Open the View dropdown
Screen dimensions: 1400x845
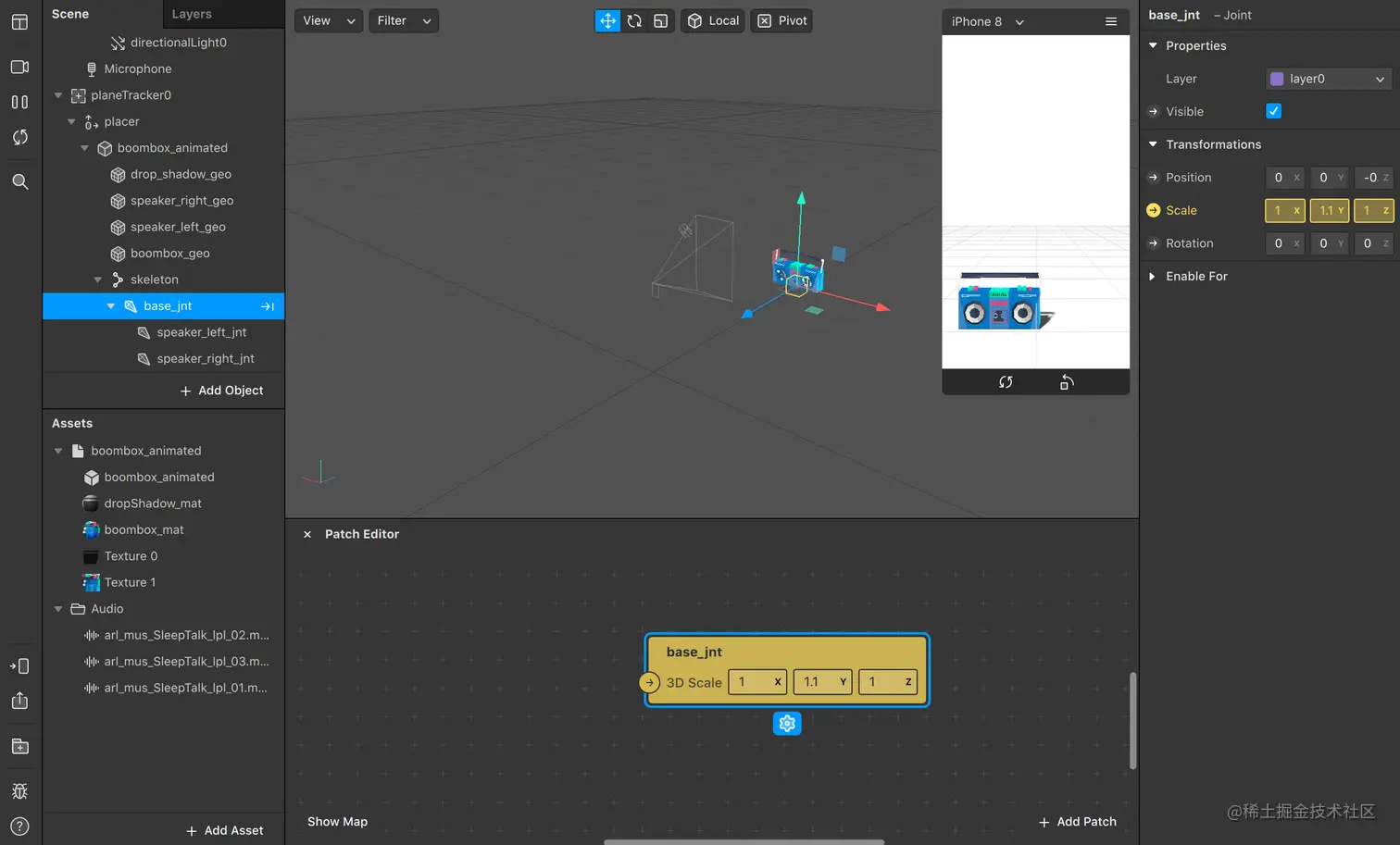[329, 20]
